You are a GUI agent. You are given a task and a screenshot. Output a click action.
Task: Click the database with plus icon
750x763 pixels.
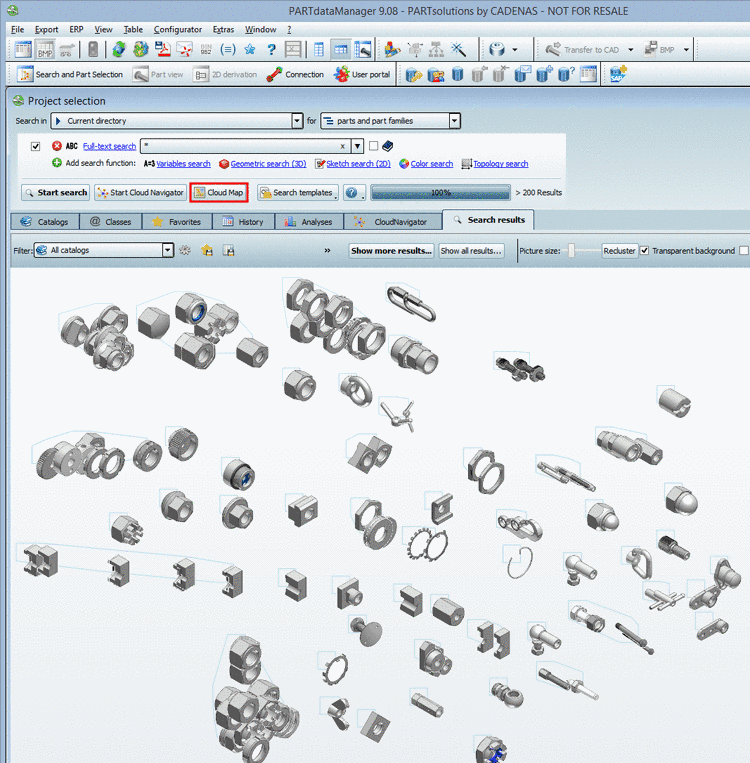pos(544,74)
